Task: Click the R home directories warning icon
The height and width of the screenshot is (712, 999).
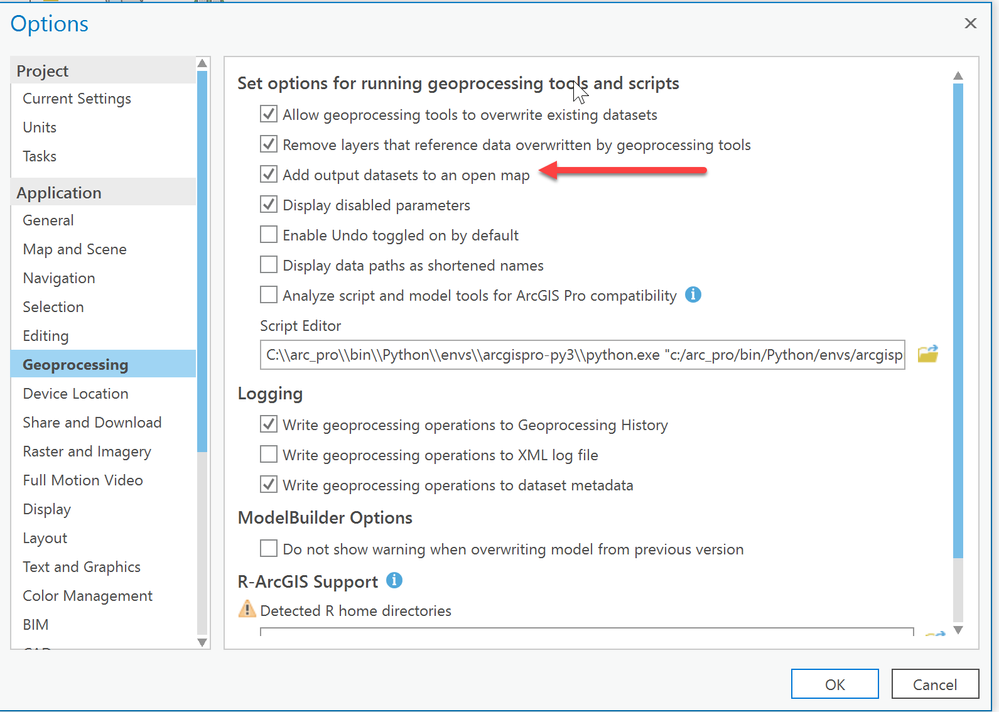Action: click(x=247, y=609)
